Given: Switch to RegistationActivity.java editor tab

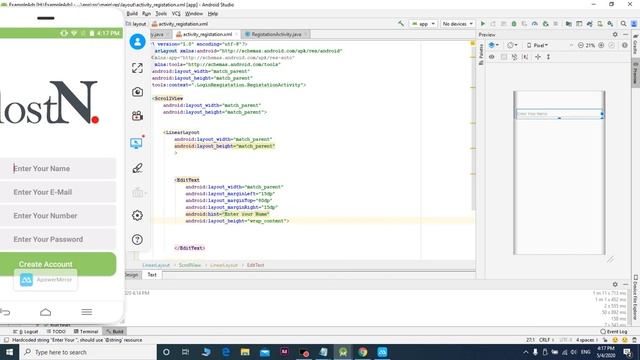Looking at the screenshot, I should [x=276, y=34].
